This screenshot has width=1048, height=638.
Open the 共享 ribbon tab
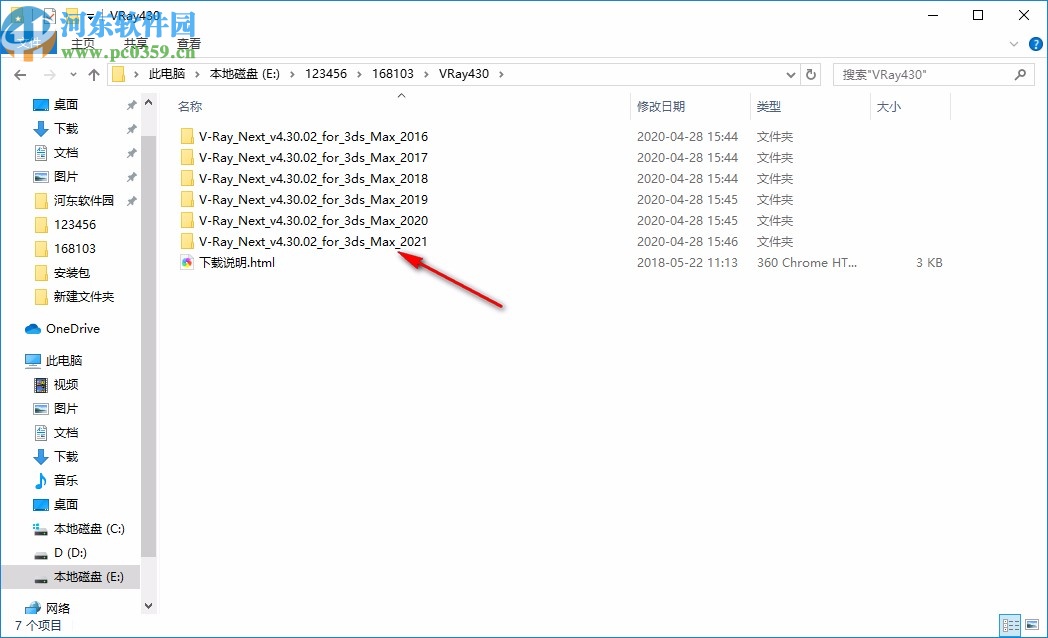(x=138, y=43)
